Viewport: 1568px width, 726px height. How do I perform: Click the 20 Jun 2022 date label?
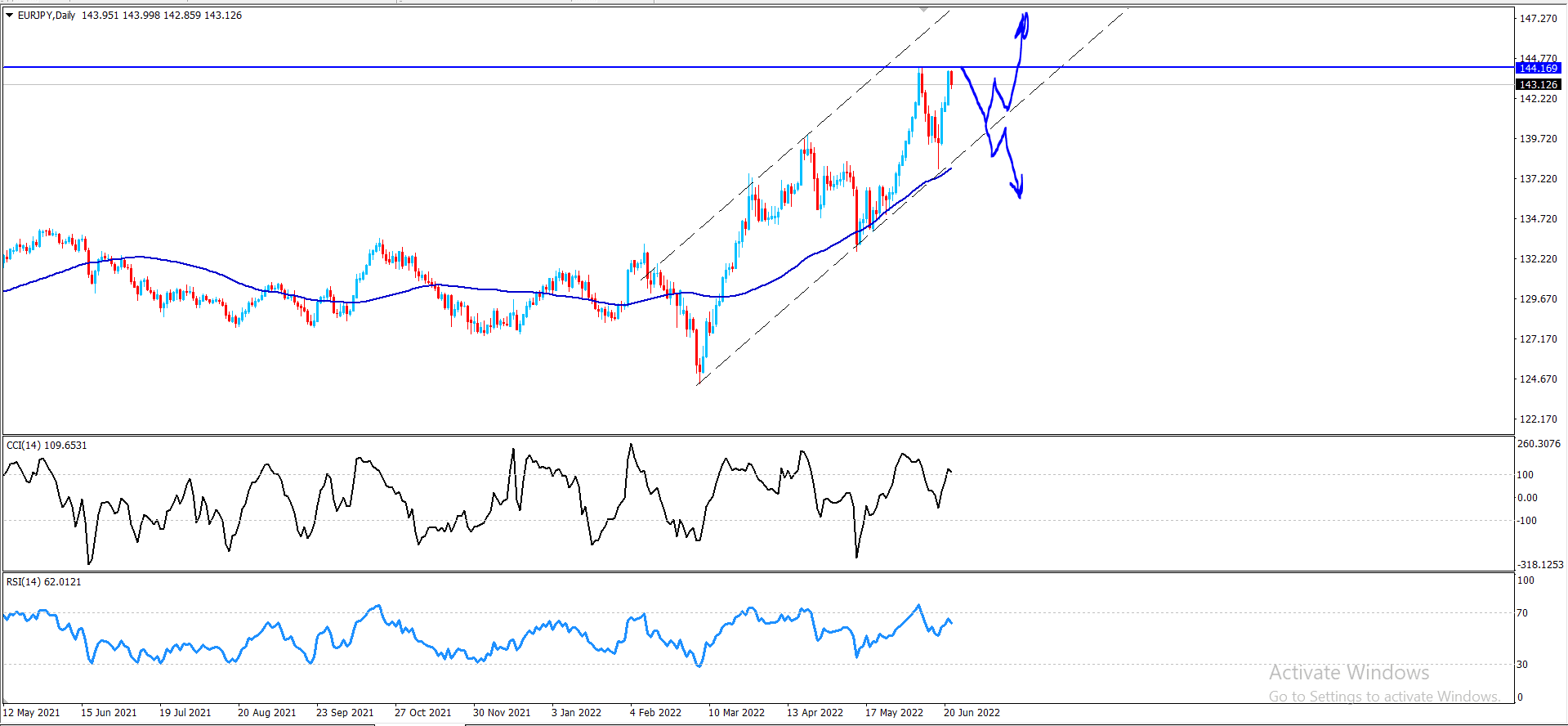(972, 713)
